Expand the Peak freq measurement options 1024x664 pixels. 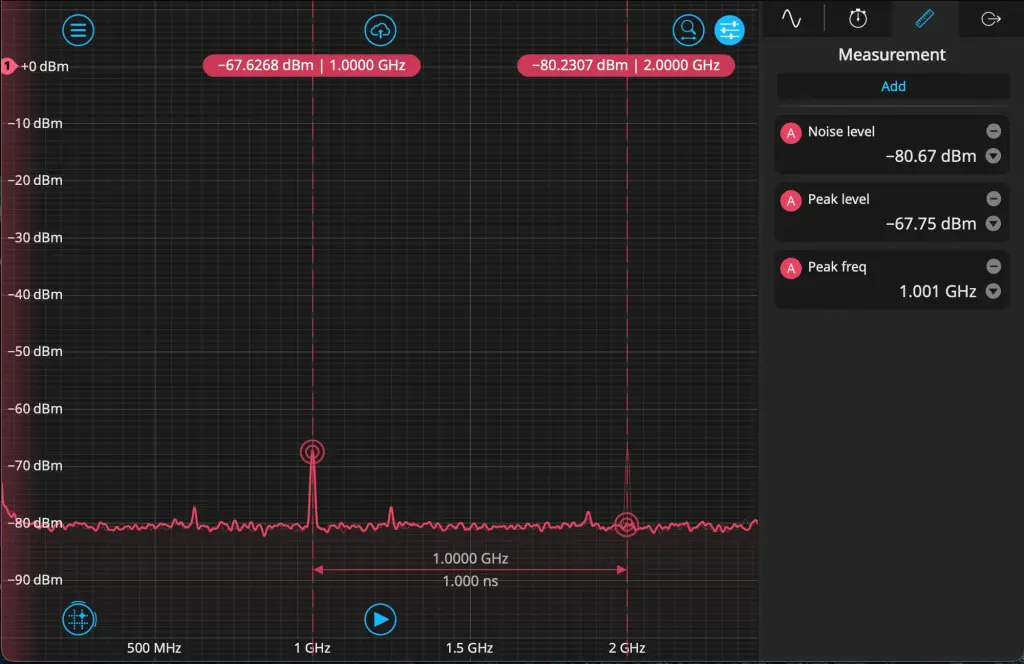pyautogui.click(x=993, y=291)
